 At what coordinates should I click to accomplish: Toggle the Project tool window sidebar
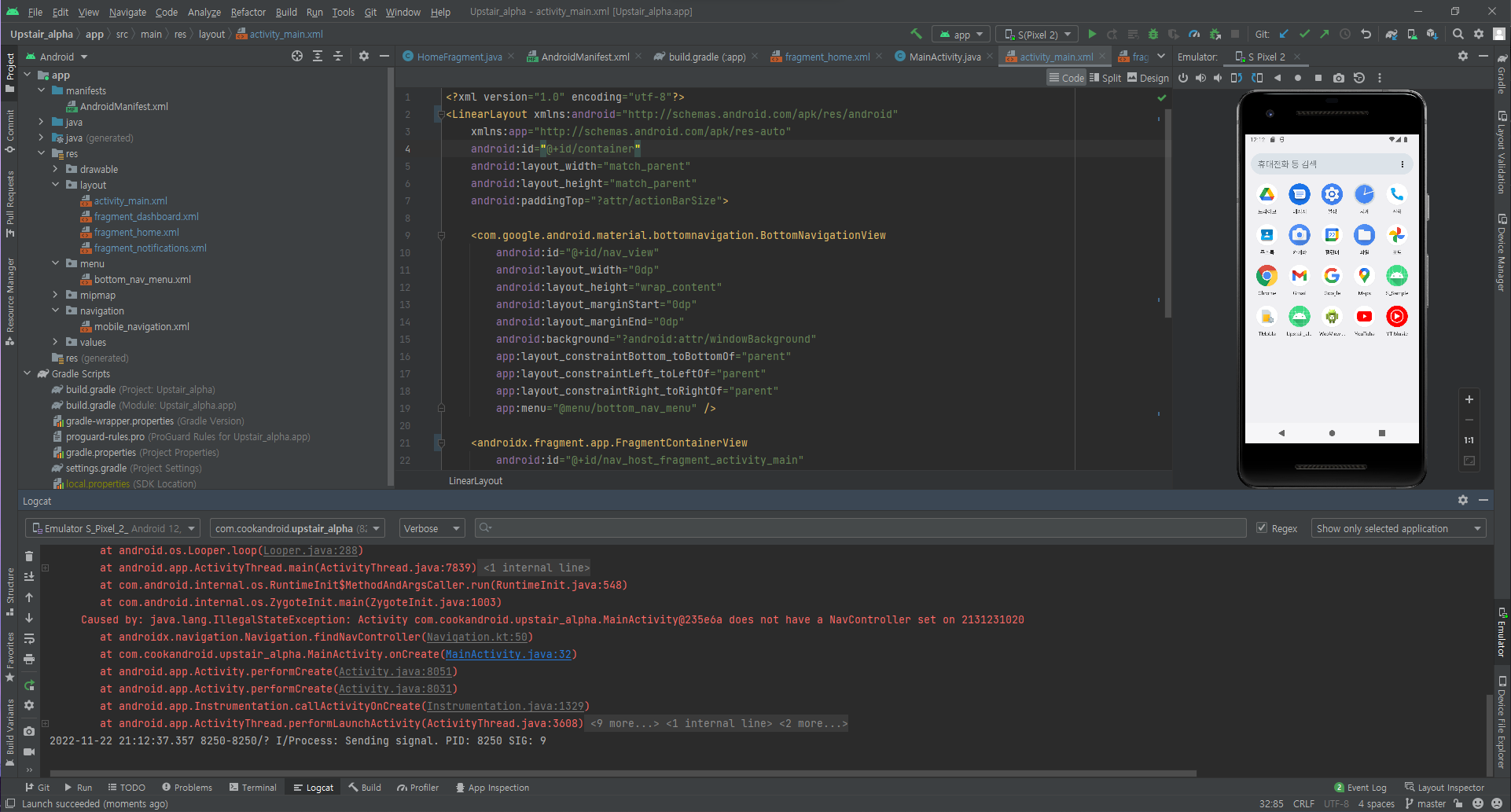[9, 72]
